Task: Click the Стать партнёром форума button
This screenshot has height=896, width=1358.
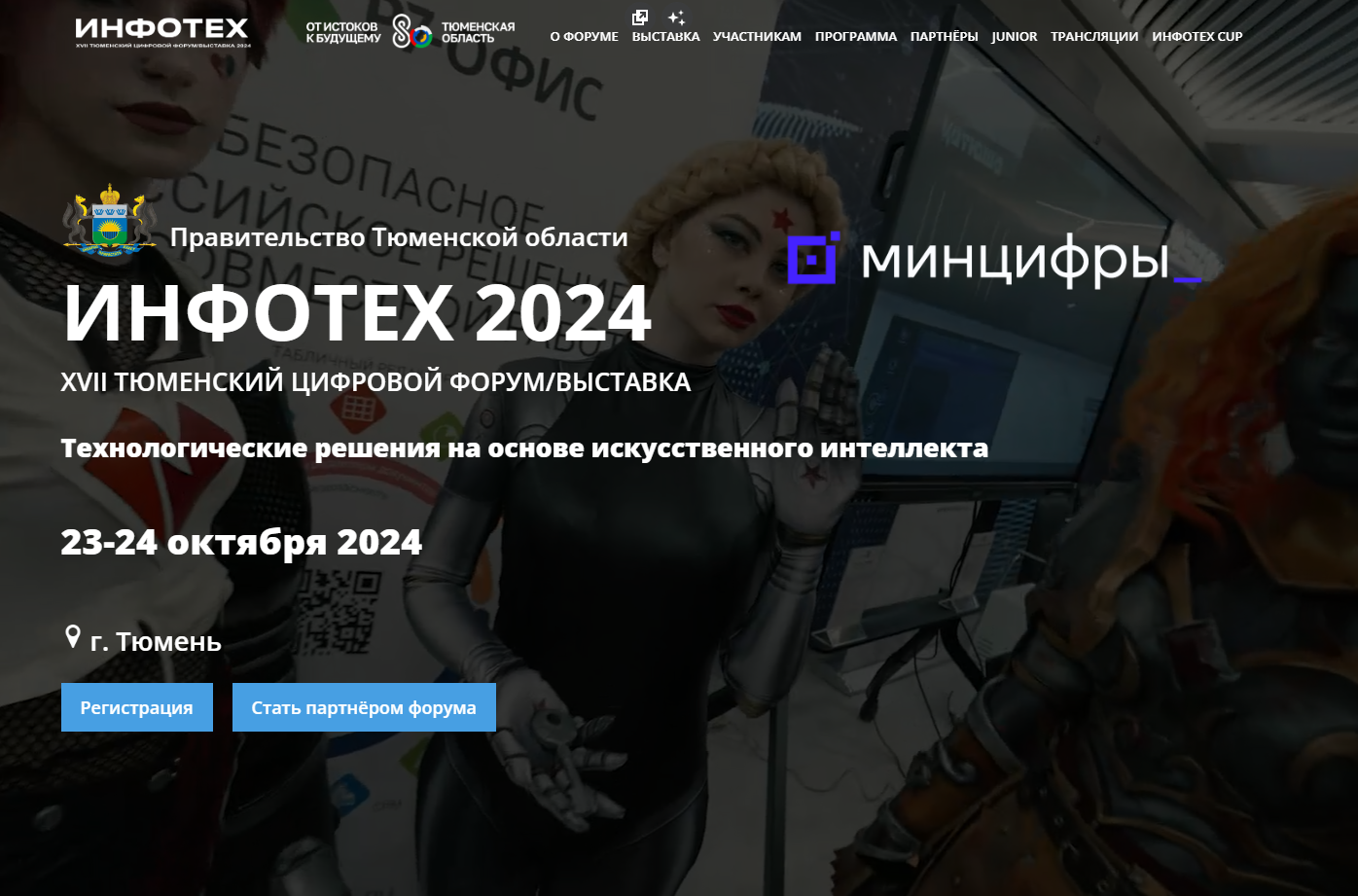Action: [x=364, y=707]
